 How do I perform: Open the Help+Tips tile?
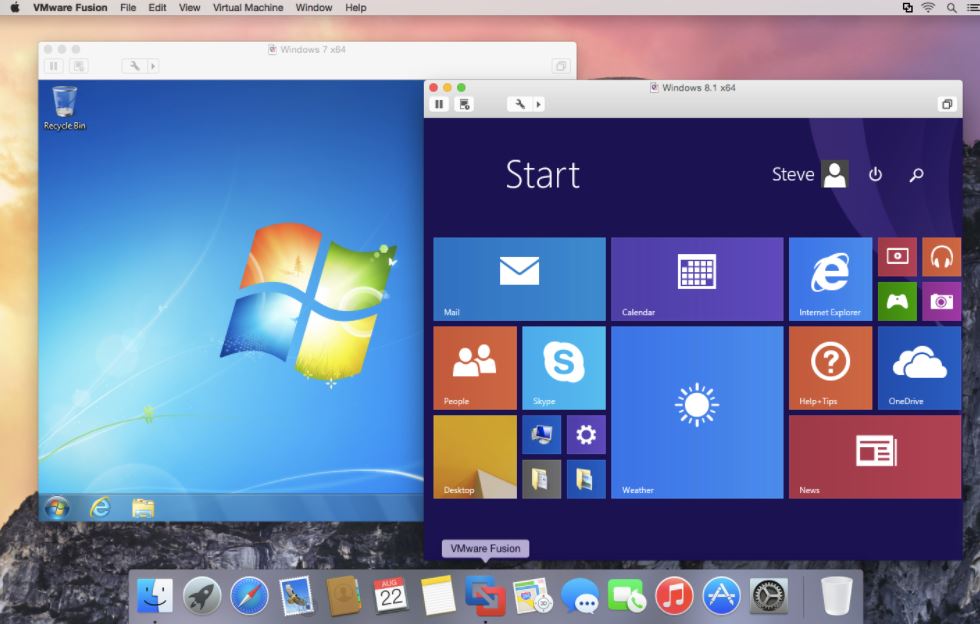tap(830, 368)
